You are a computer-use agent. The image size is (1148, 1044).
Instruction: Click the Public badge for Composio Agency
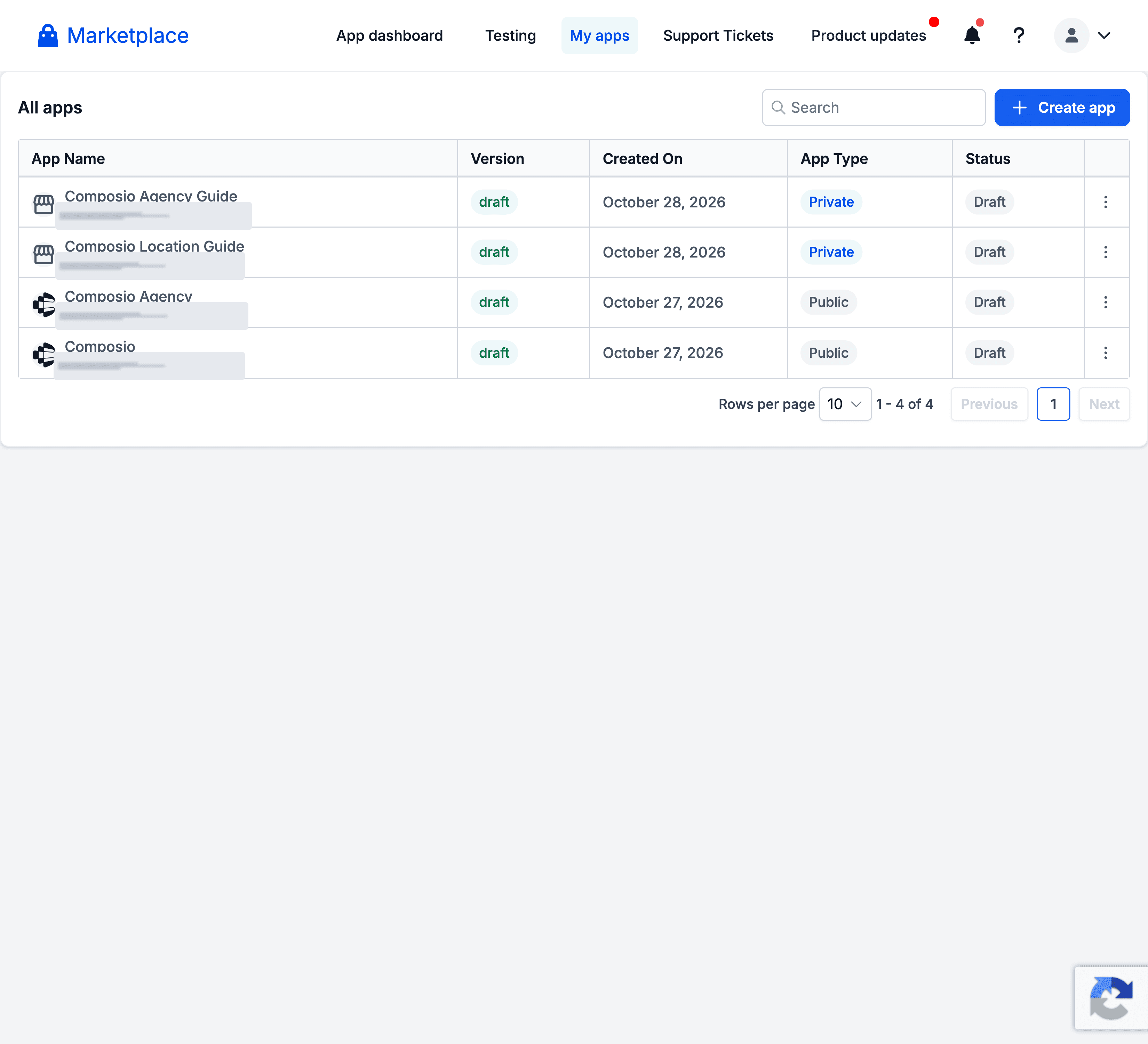(828, 302)
